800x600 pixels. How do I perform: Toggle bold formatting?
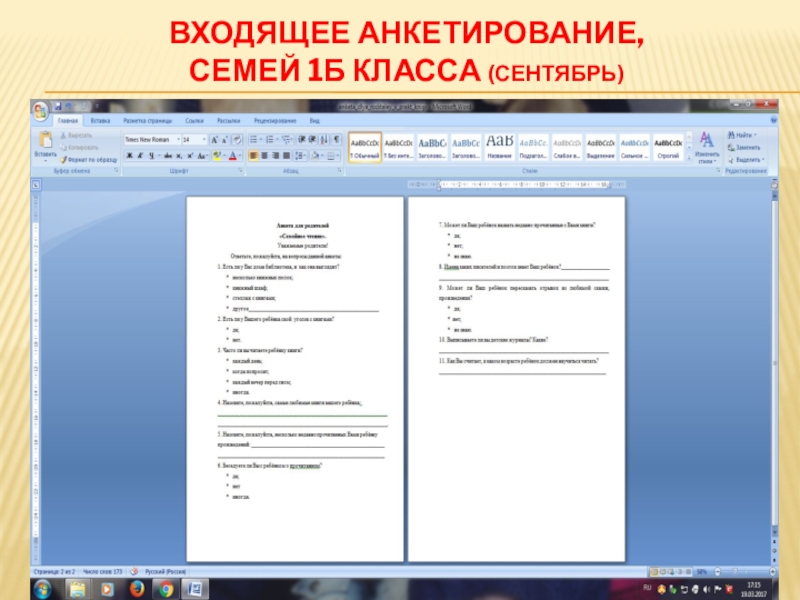(128, 156)
